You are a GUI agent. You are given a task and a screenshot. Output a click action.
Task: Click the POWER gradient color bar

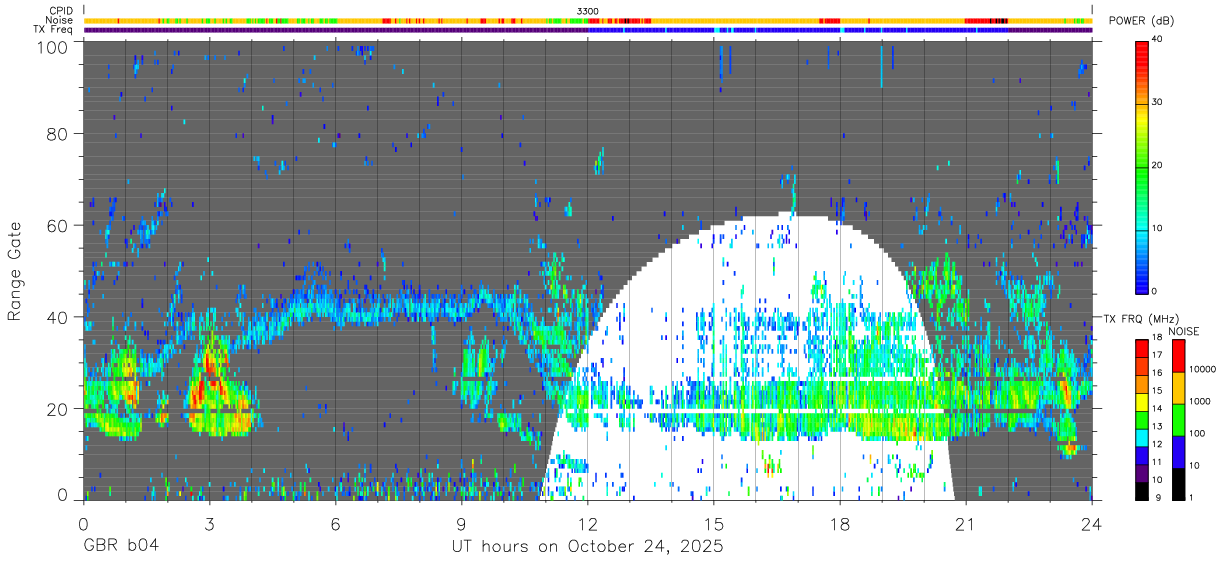tap(1141, 166)
